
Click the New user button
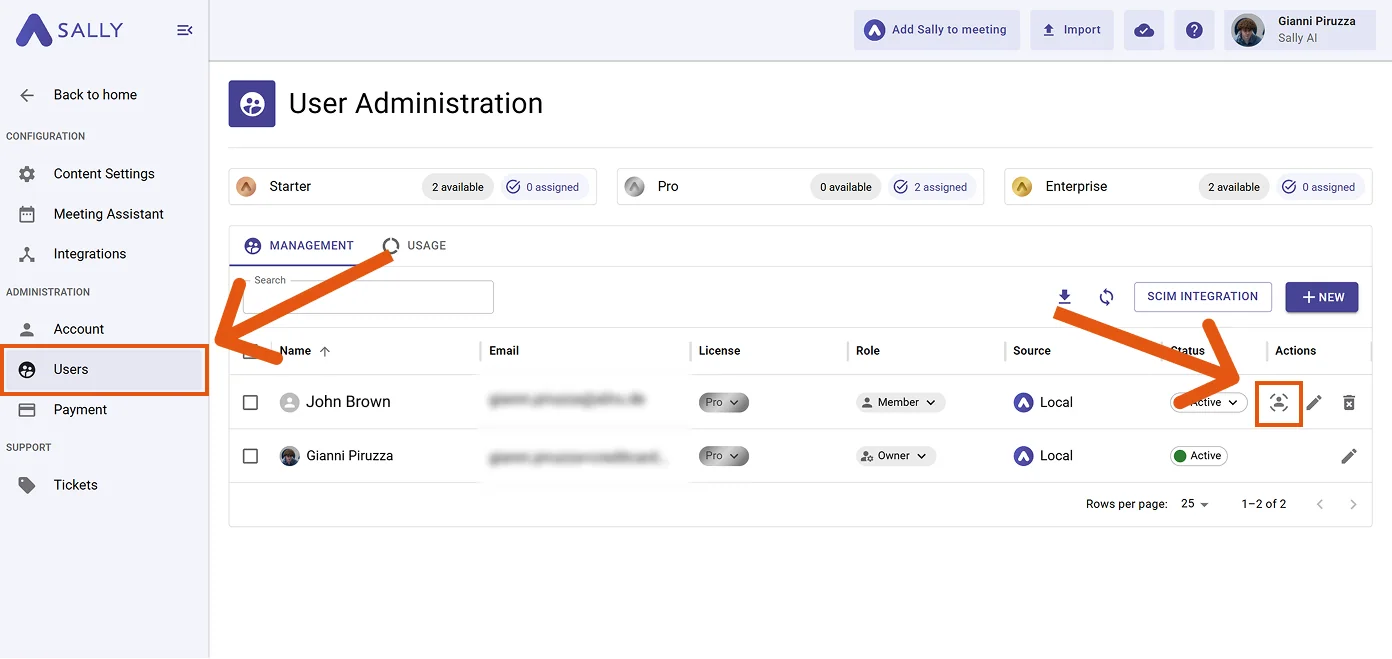click(1322, 297)
